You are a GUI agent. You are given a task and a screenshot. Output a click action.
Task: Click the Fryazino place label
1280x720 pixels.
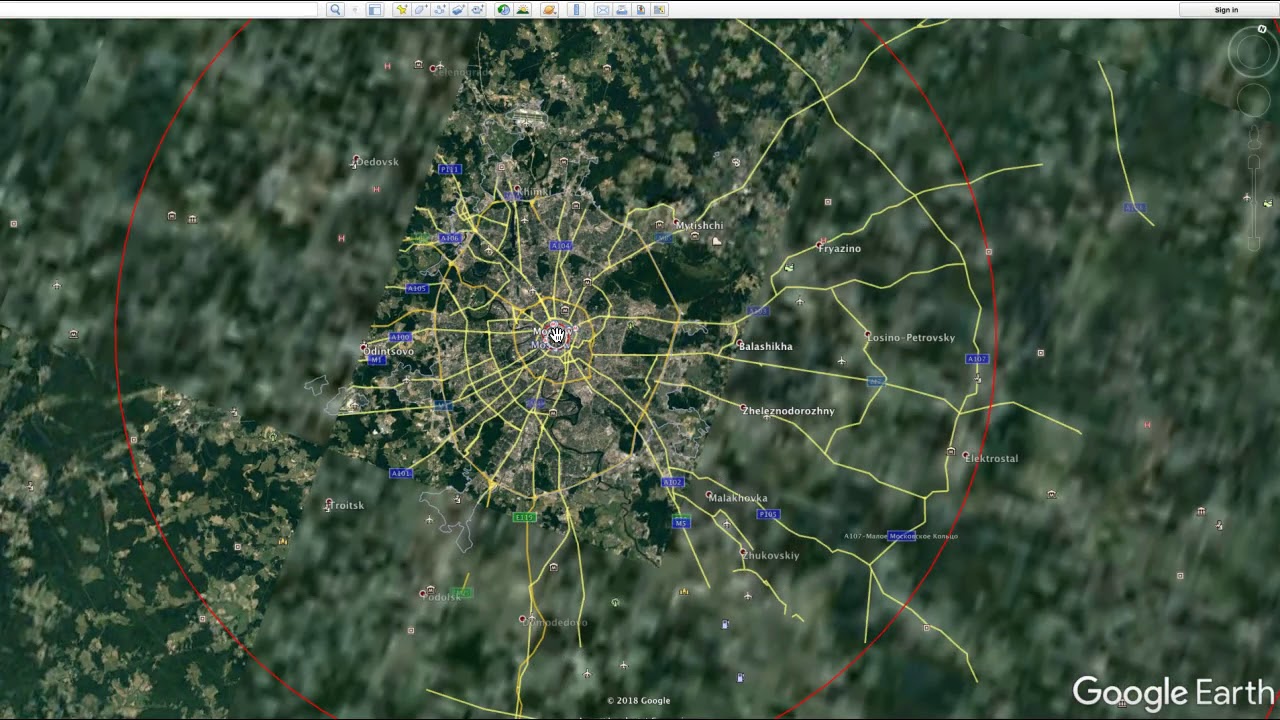[839, 248]
